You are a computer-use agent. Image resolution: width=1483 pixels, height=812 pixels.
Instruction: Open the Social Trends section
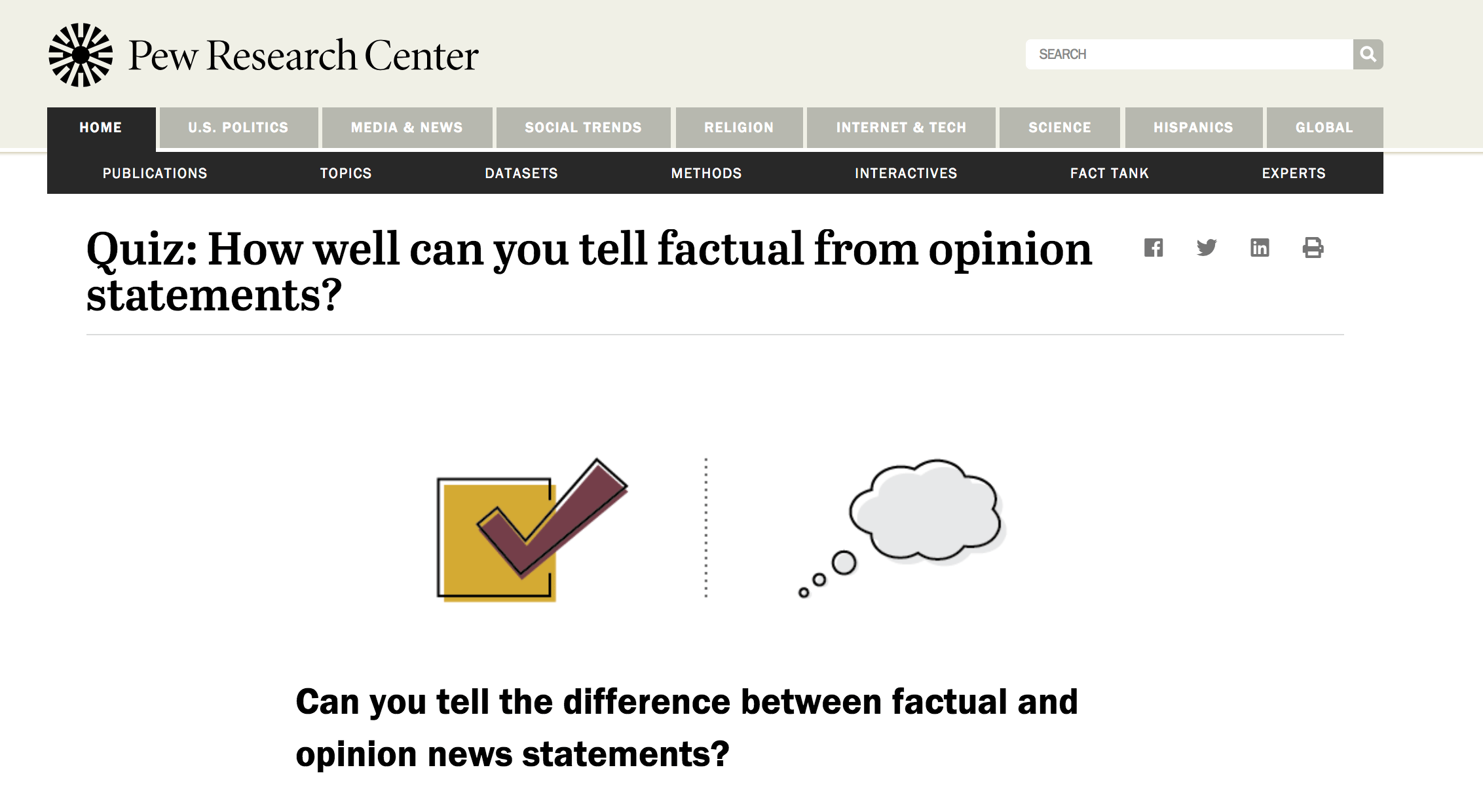coord(583,128)
